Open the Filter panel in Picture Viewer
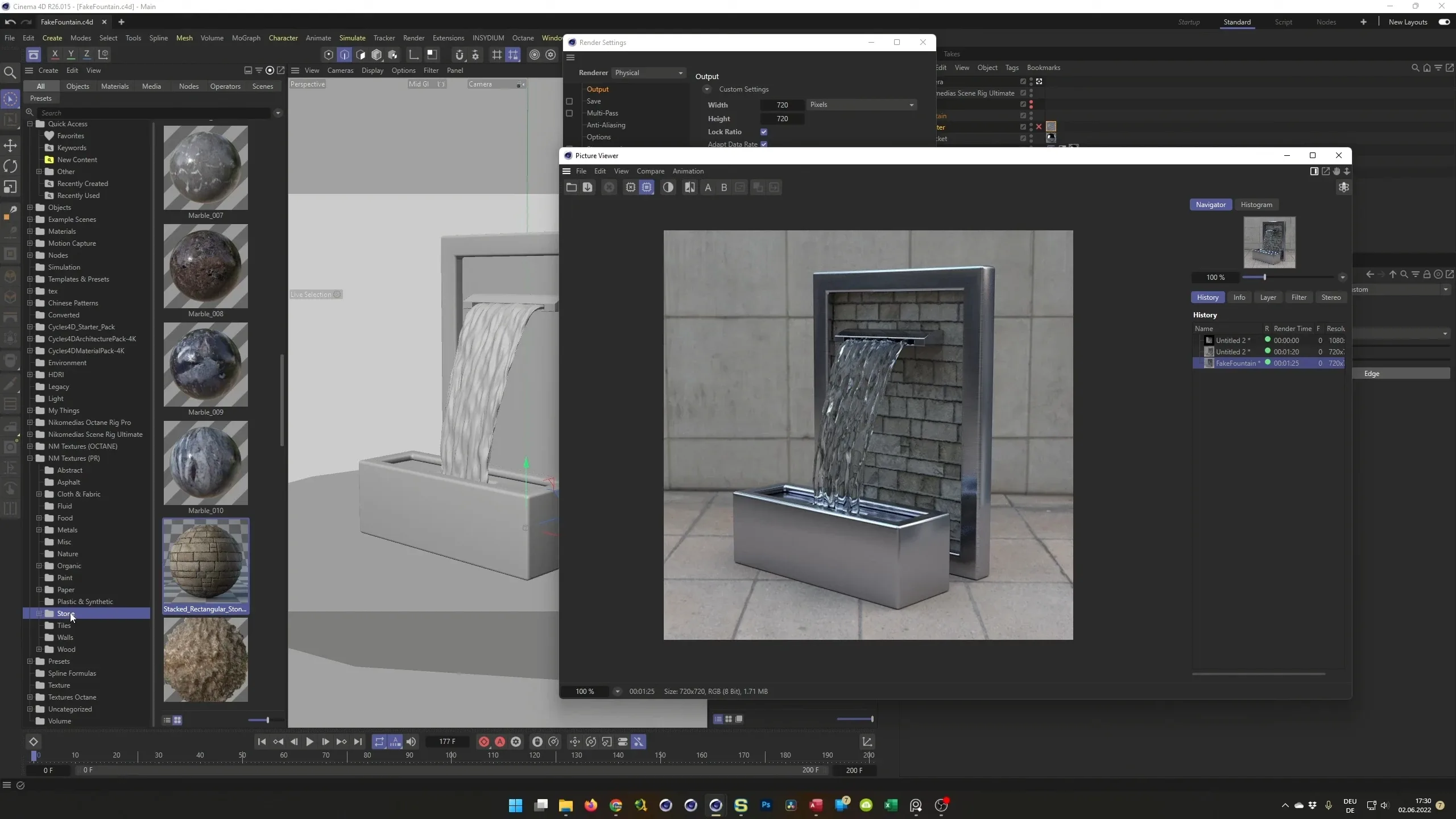This screenshot has width=1456, height=819. pyautogui.click(x=1298, y=297)
